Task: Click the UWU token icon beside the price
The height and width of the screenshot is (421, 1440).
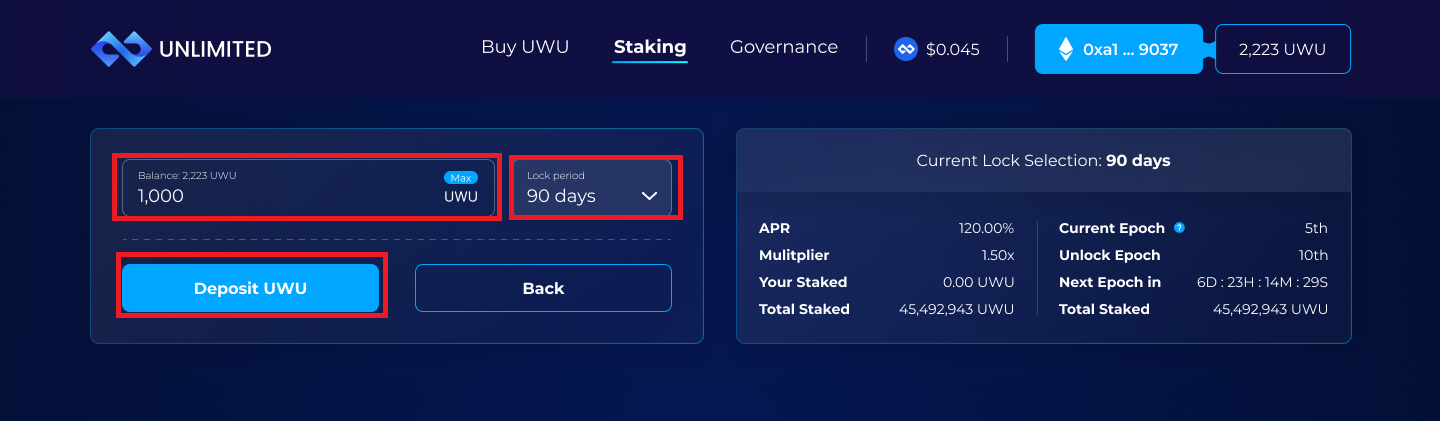Action: click(906, 49)
